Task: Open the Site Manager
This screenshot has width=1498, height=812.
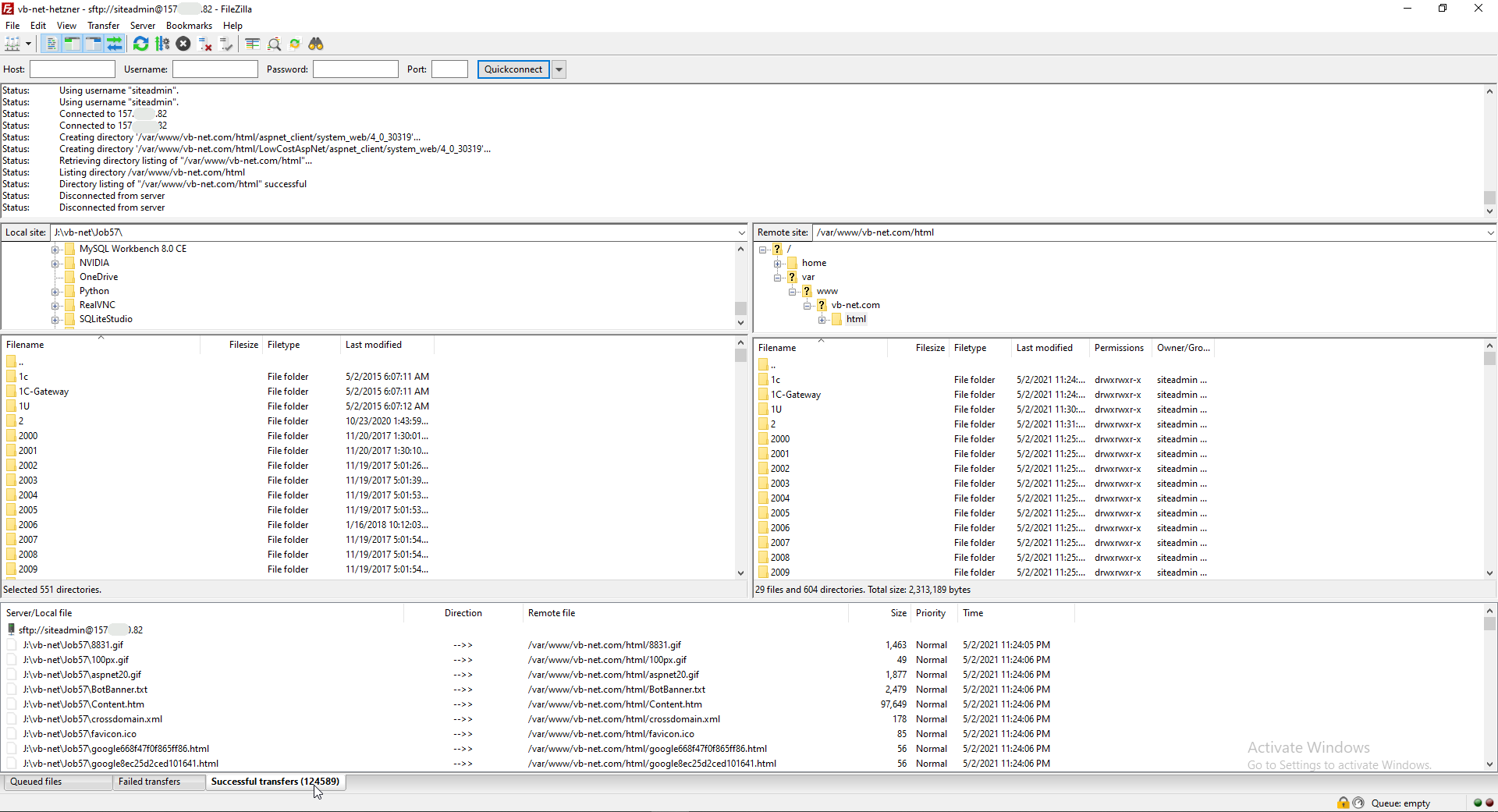Action: click(x=12, y=44)
